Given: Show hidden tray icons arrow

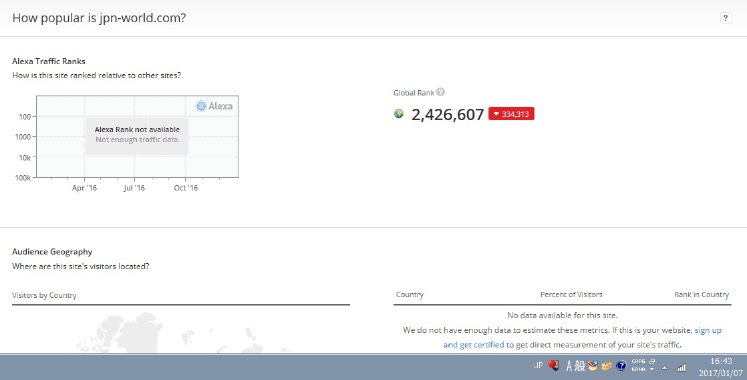Looking at the screenshot, I should click(x=665, y=368).
